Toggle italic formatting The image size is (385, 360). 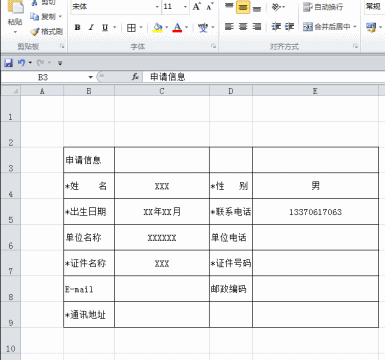coord(91,27)
